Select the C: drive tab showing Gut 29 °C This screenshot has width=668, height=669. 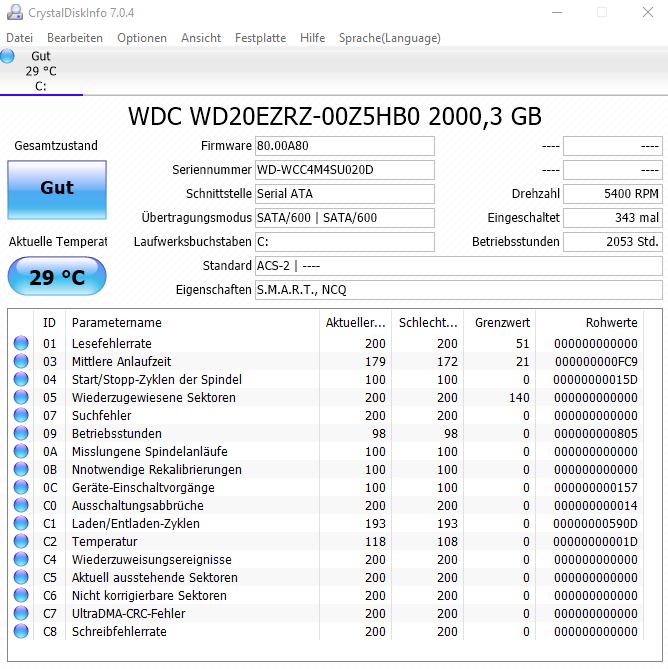point(41,71)
